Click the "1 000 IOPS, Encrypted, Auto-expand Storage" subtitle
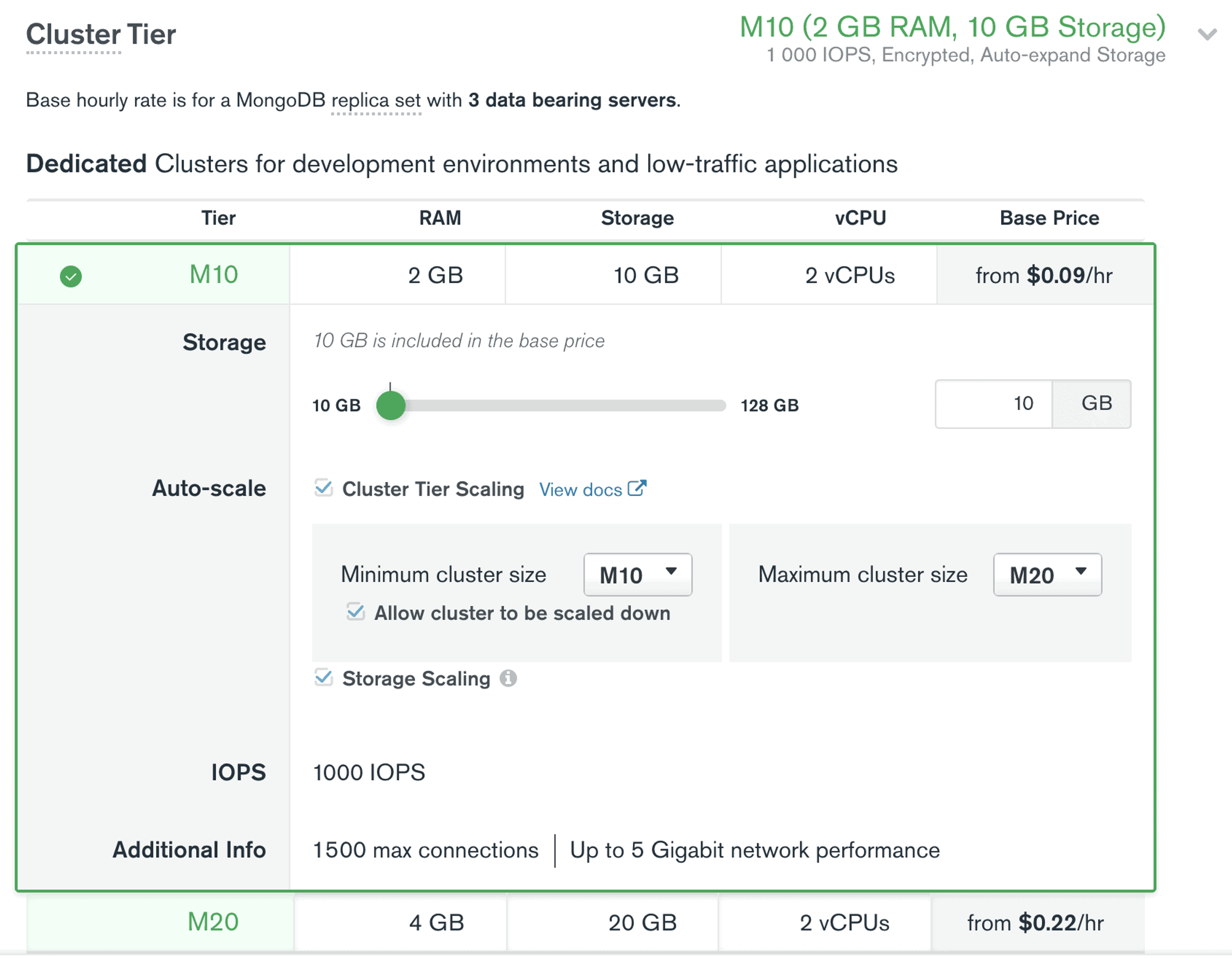The image size is (1232, 958). (x=966, y=55)
